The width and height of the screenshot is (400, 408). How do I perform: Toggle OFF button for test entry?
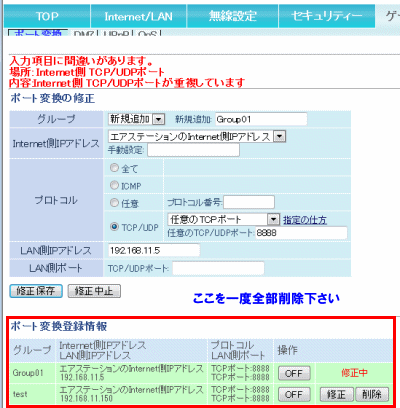(294, 395)
